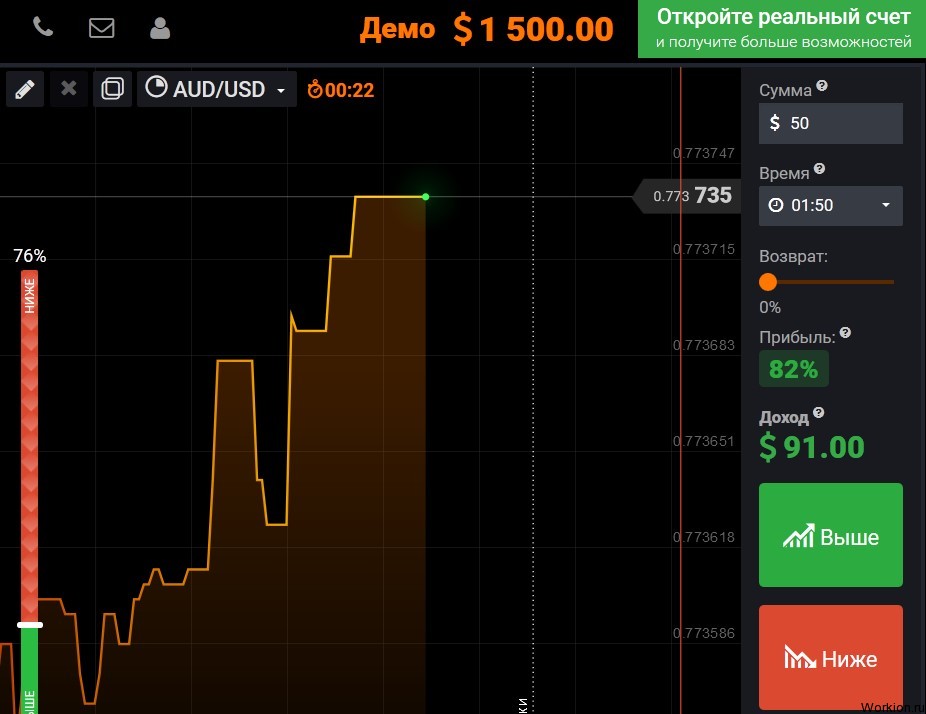Click the $ 50 amount input field
926x714 pixels.
[830, 123]
